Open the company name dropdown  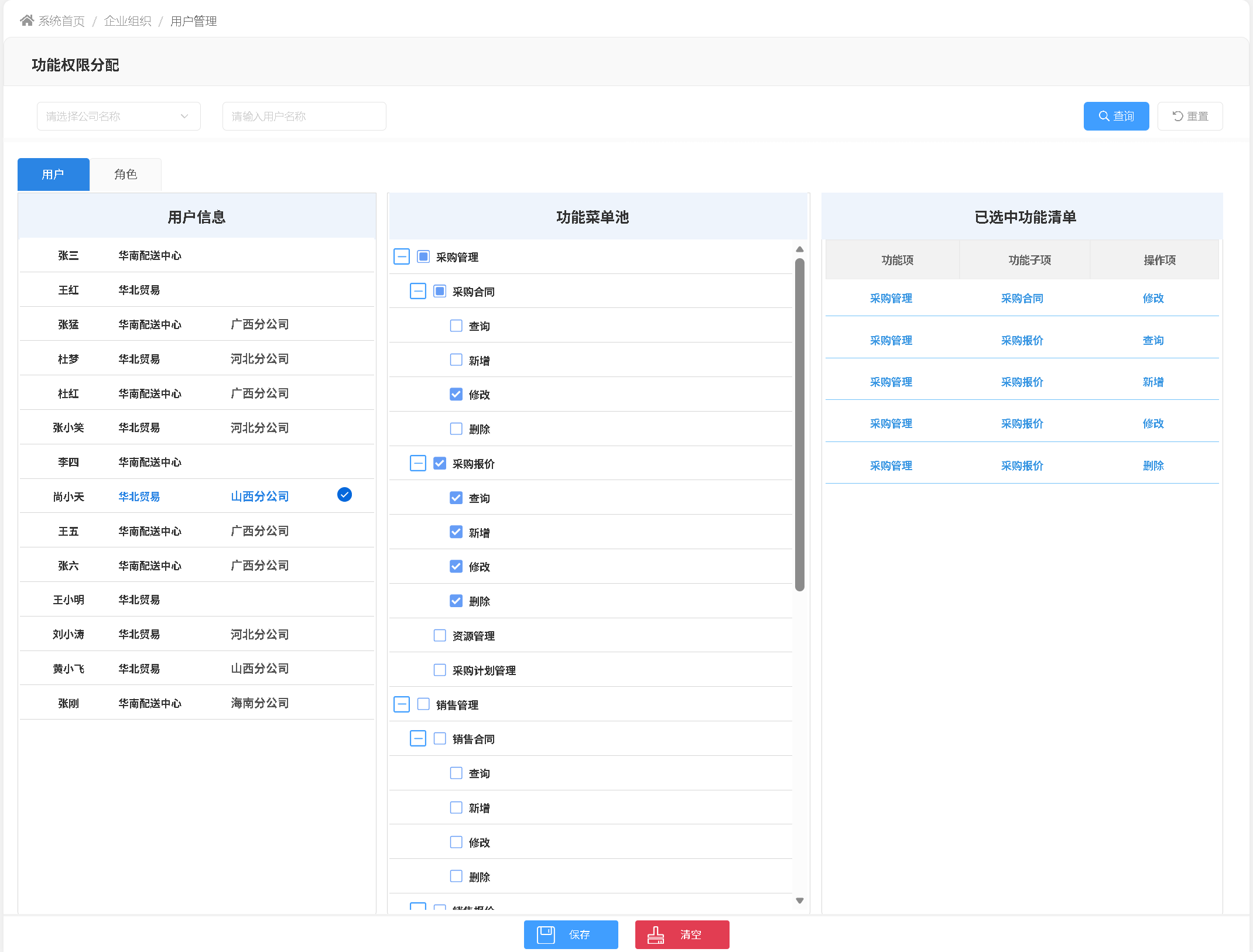point(118,116)
